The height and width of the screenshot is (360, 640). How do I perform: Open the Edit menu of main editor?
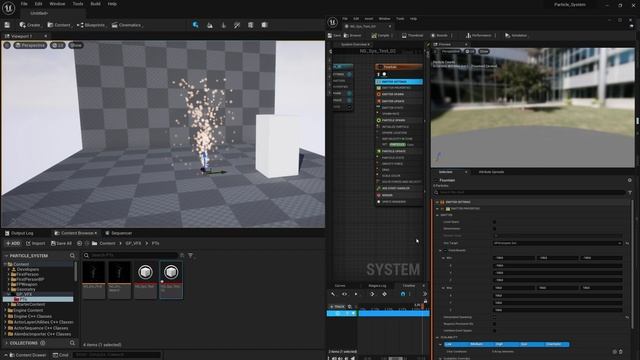coord(38,4)
